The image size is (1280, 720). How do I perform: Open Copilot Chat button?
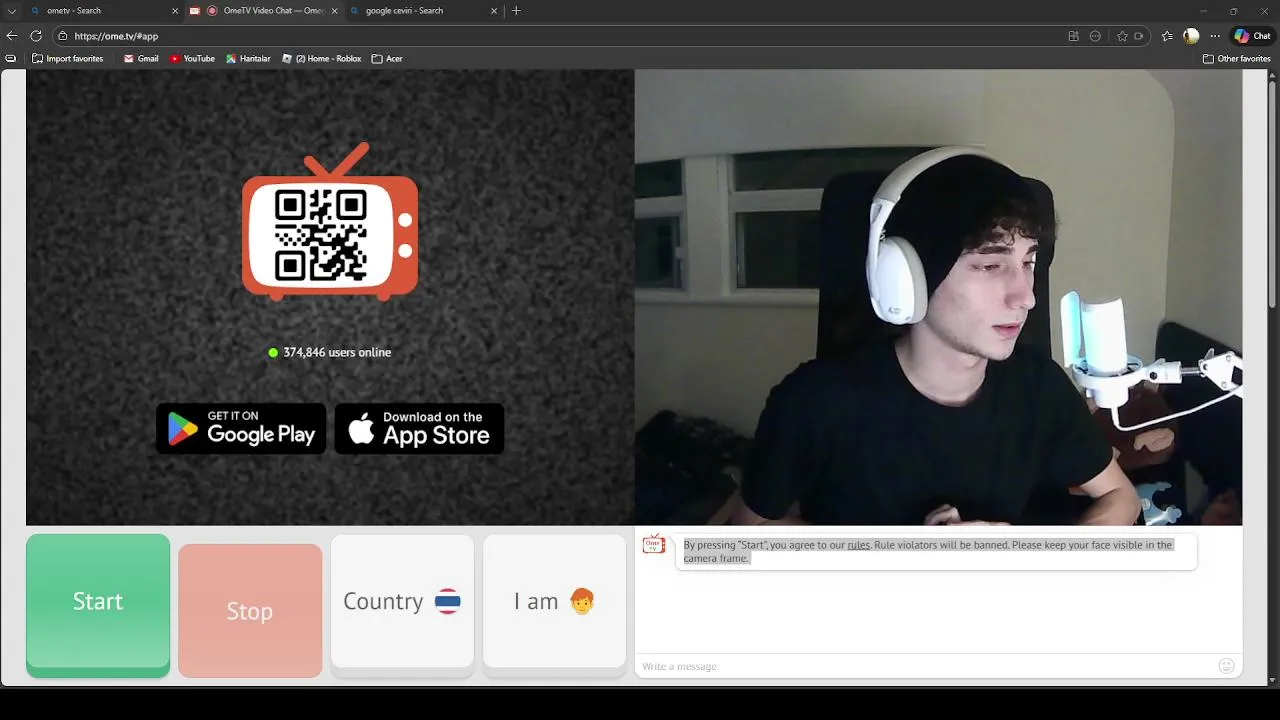pos(1252,36)
